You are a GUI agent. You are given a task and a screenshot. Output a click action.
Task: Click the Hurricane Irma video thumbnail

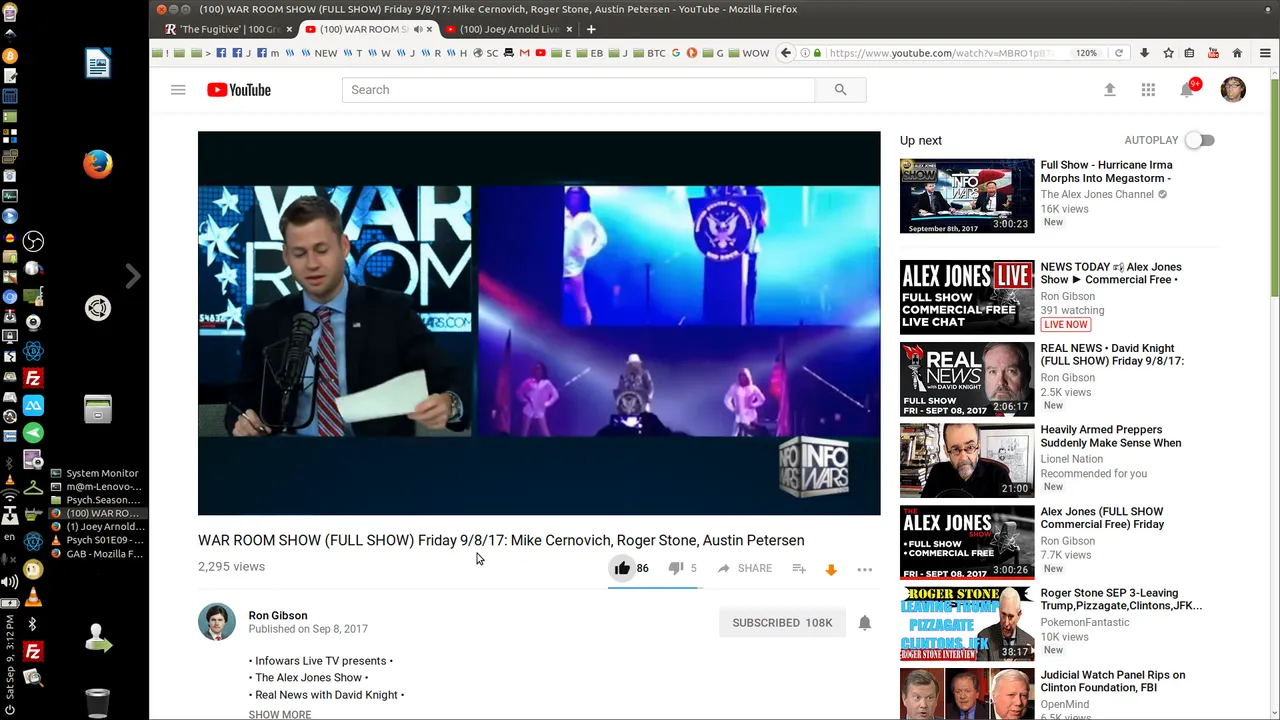967,196
